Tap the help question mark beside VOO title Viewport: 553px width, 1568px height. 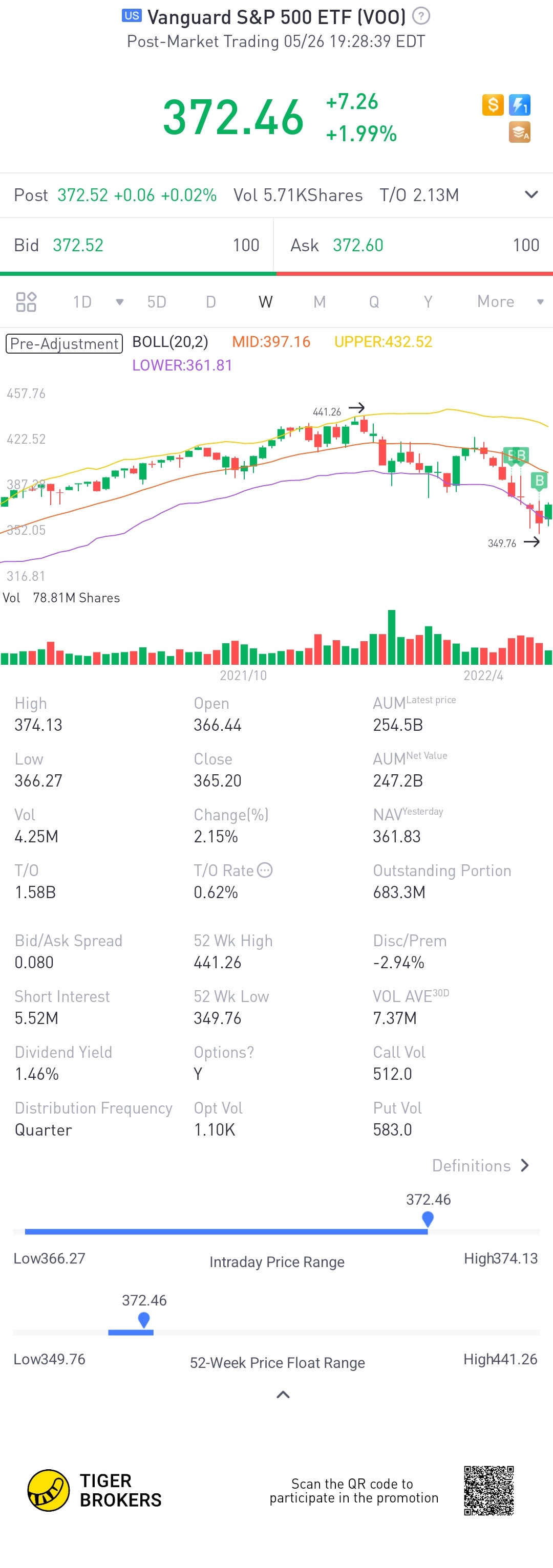[x=421, y=16]
